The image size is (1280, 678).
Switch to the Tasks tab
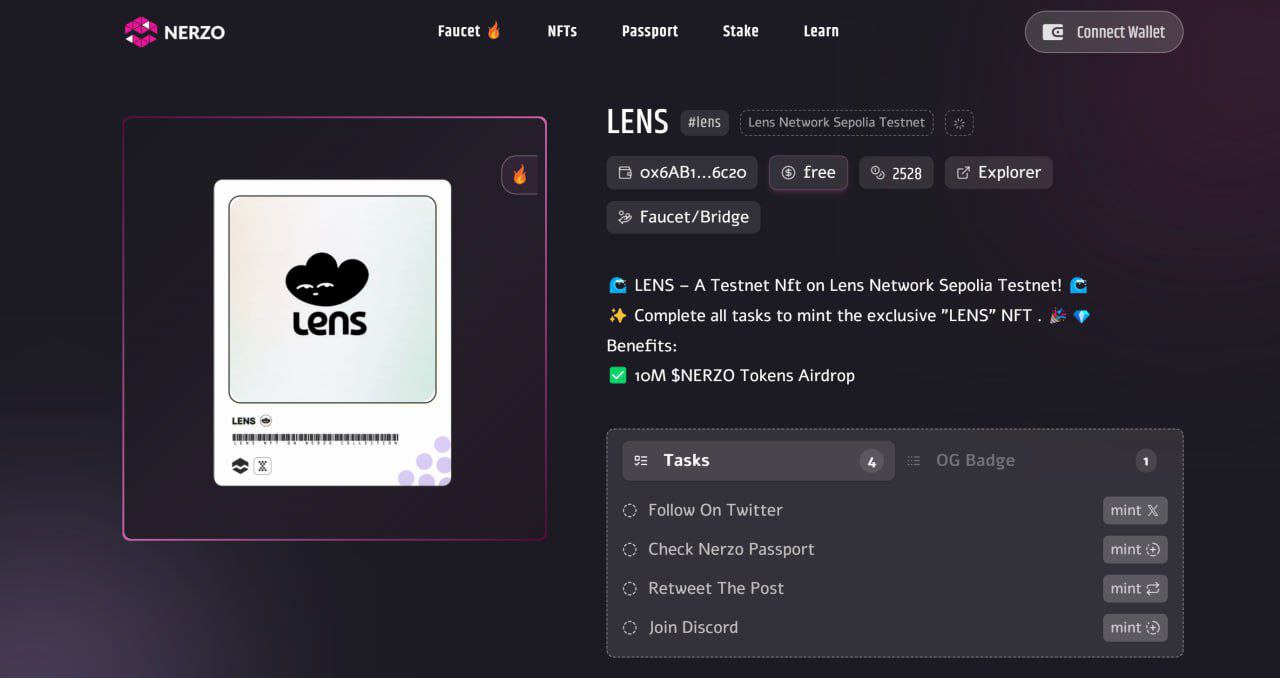(x=758, y=461)
